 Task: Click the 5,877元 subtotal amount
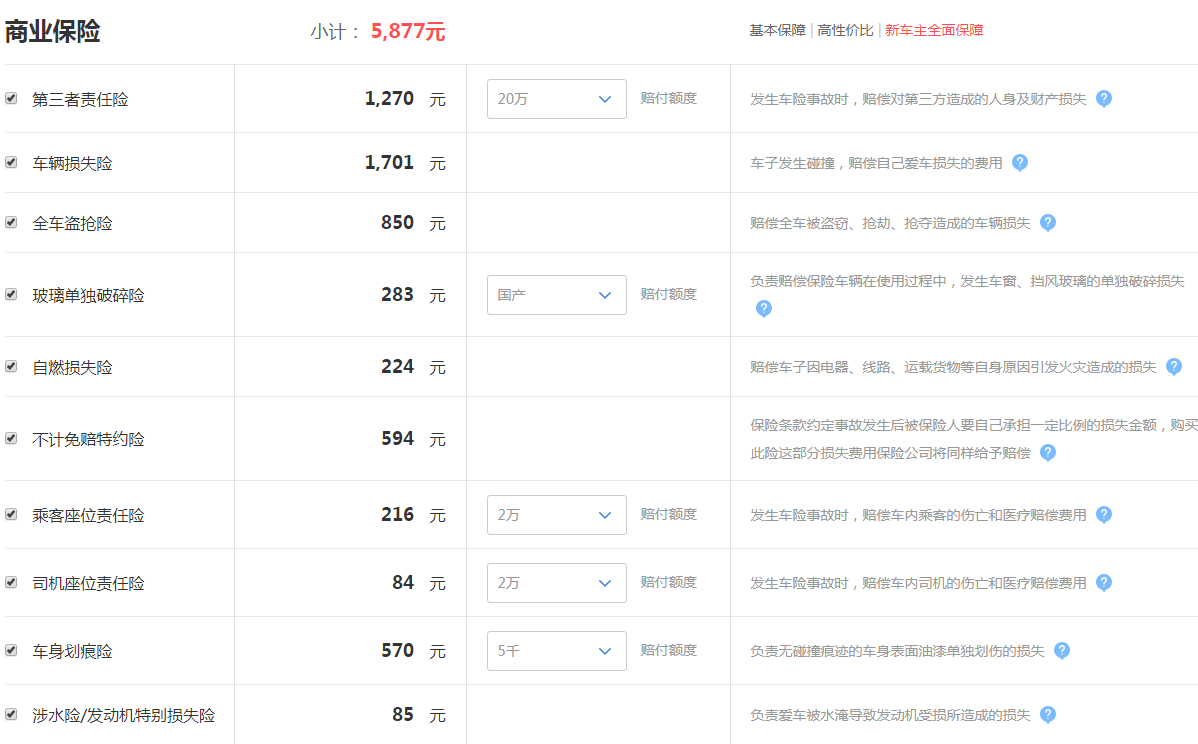(408, 31)
